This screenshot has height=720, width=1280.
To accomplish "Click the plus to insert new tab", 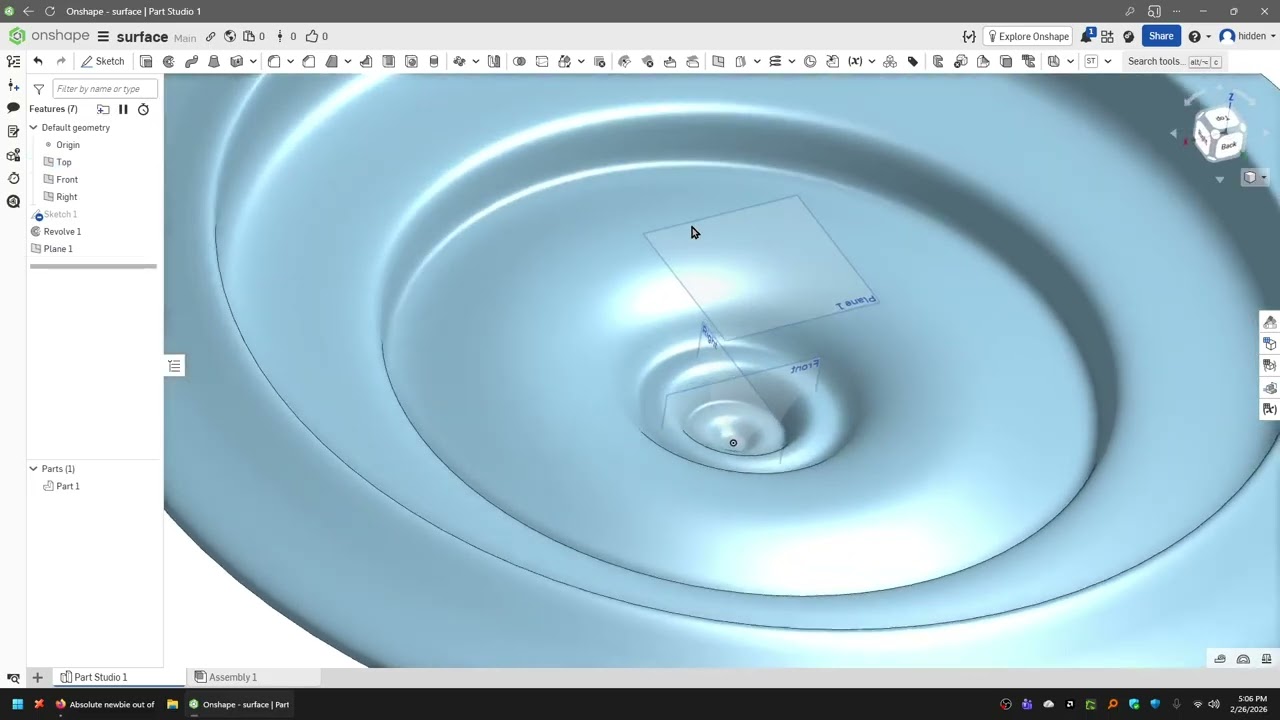I will 37,677.
